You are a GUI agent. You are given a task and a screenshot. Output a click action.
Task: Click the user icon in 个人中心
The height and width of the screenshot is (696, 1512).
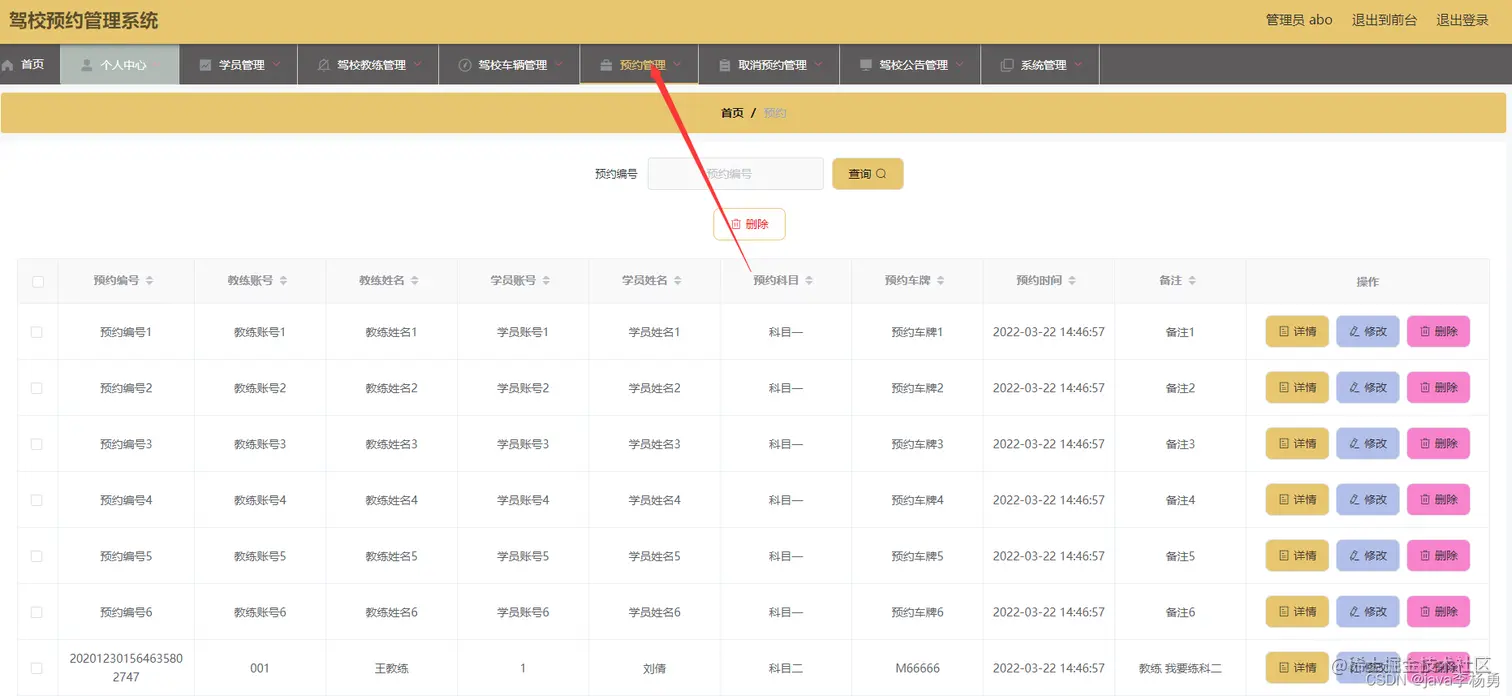point(87,65)
